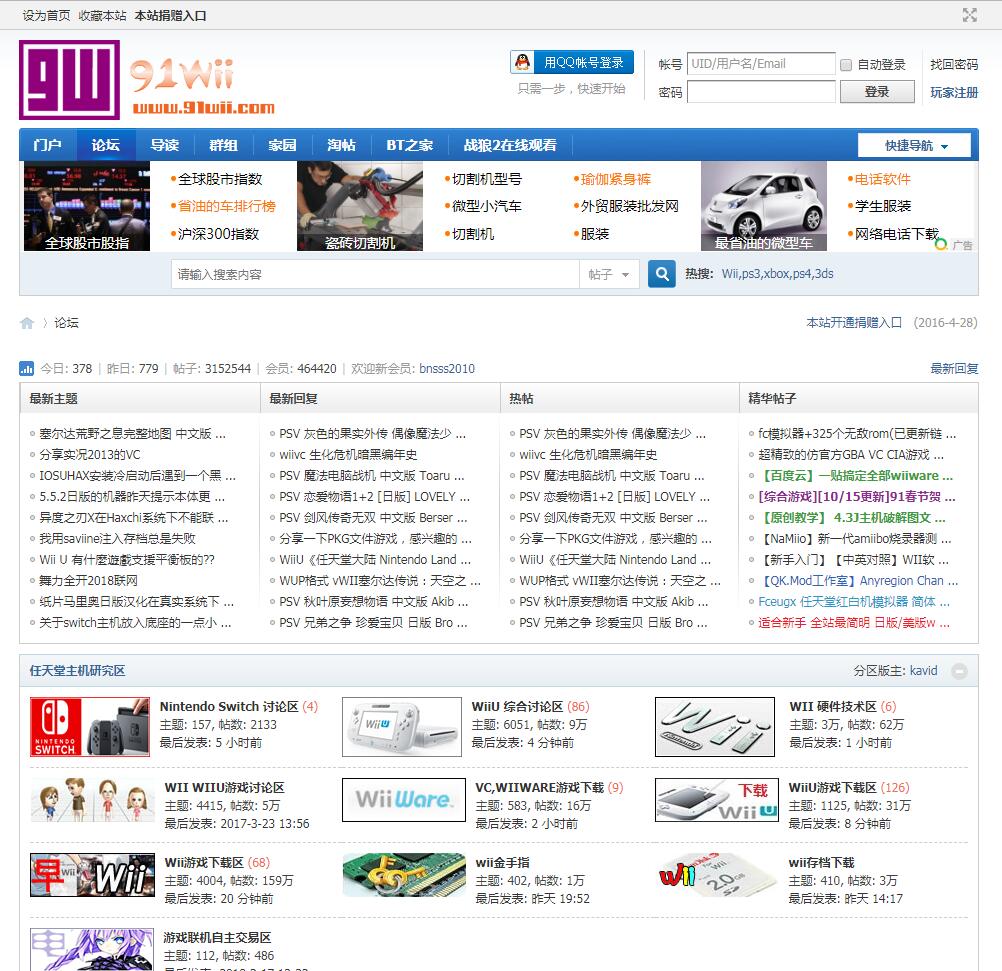
Task: Click the 找回密码 link
Action: (x=953, y=65)
